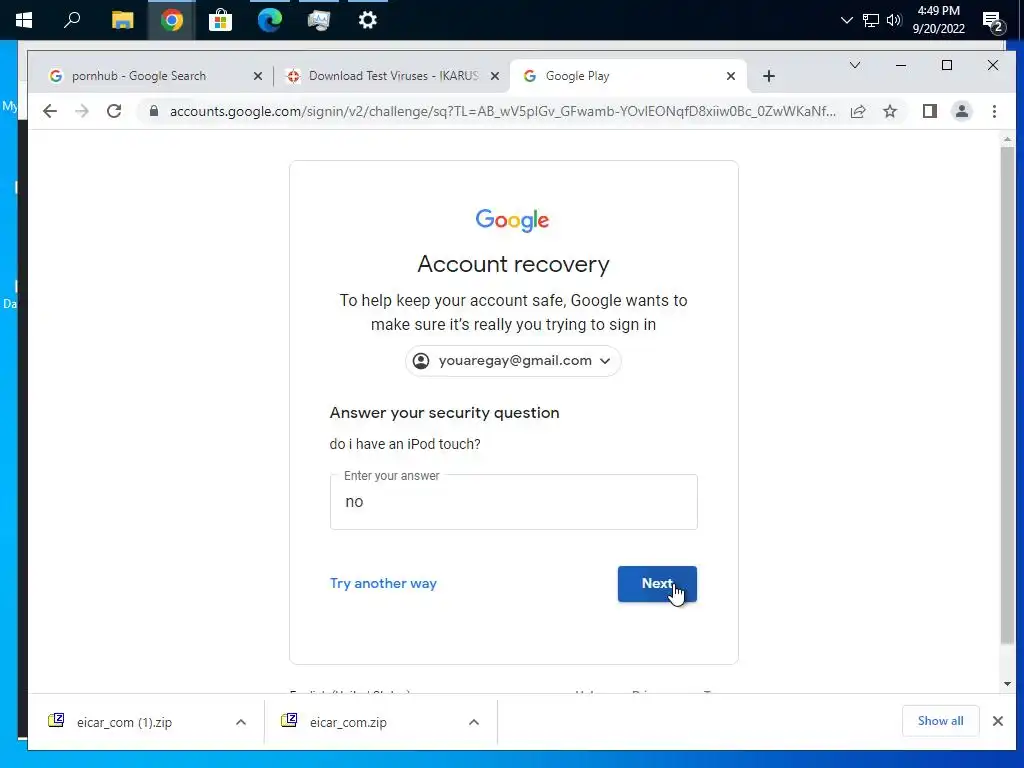
Task: Toggle Chrome's side panel
Action: (x=929, y=111)
